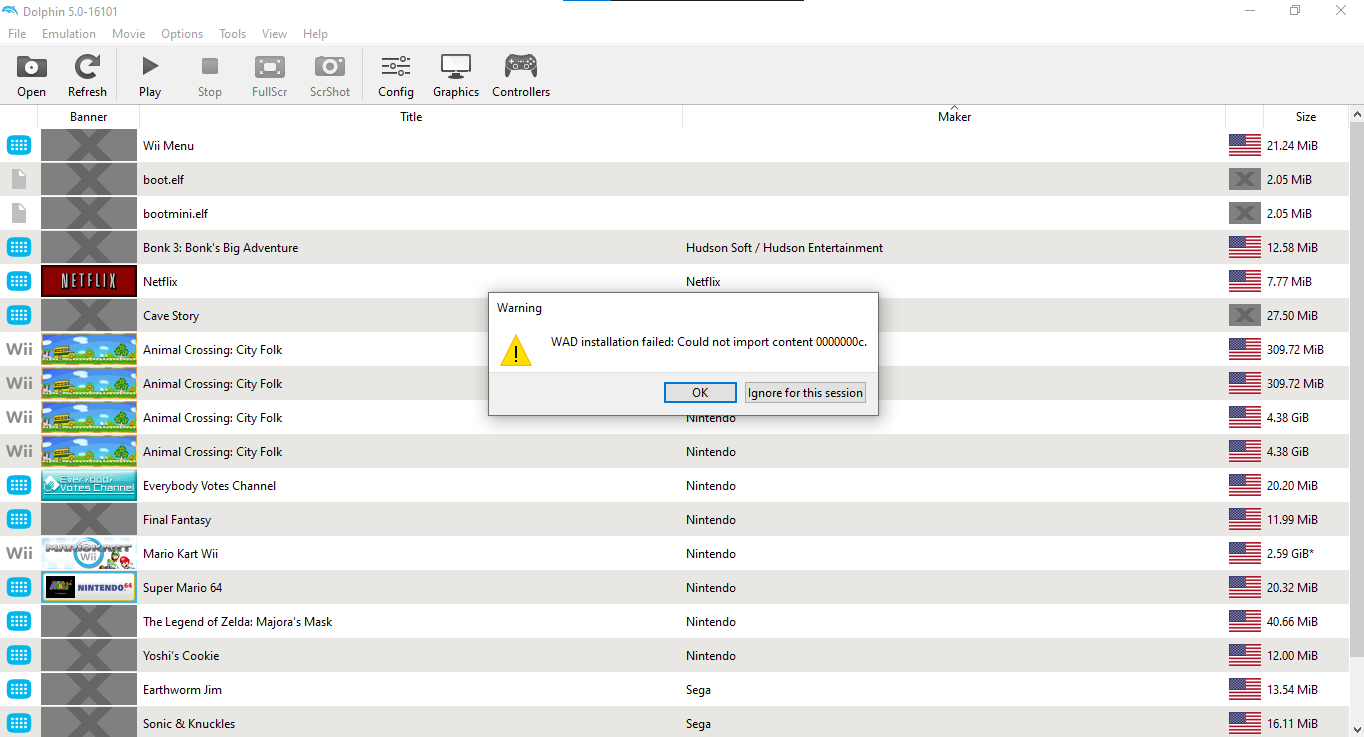The height and width of the screenshot is (737, 1364).
Task: Select the Yoshi's Cookie title
Action: click(181, 656)
